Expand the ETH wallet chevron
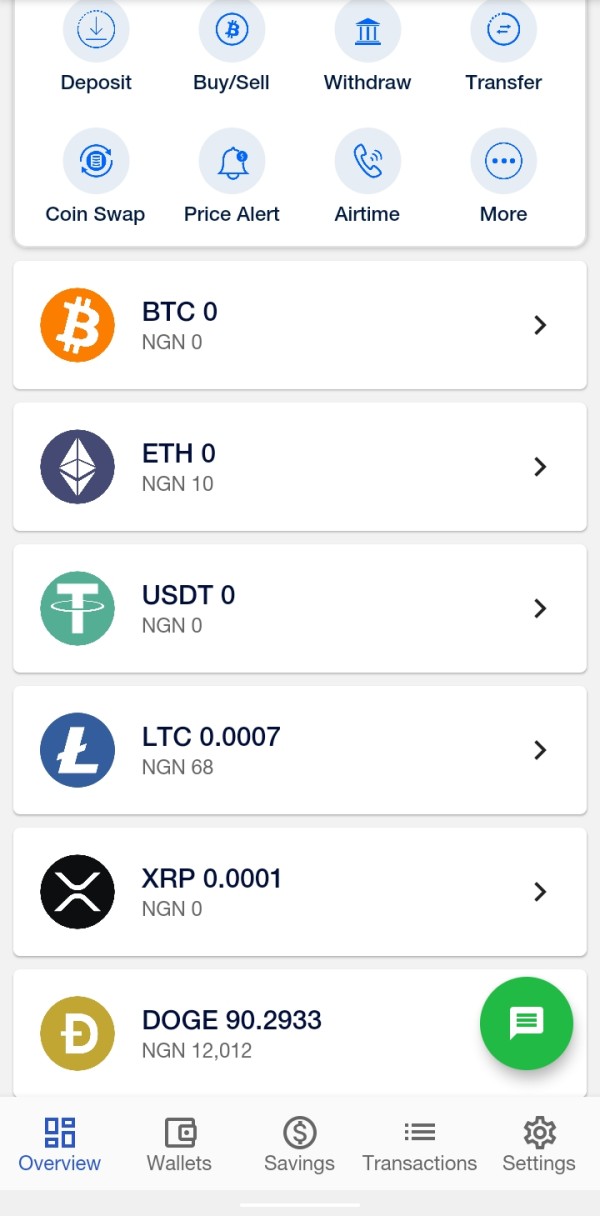The height and width of the screenshot is (1216, 600). 540,467
